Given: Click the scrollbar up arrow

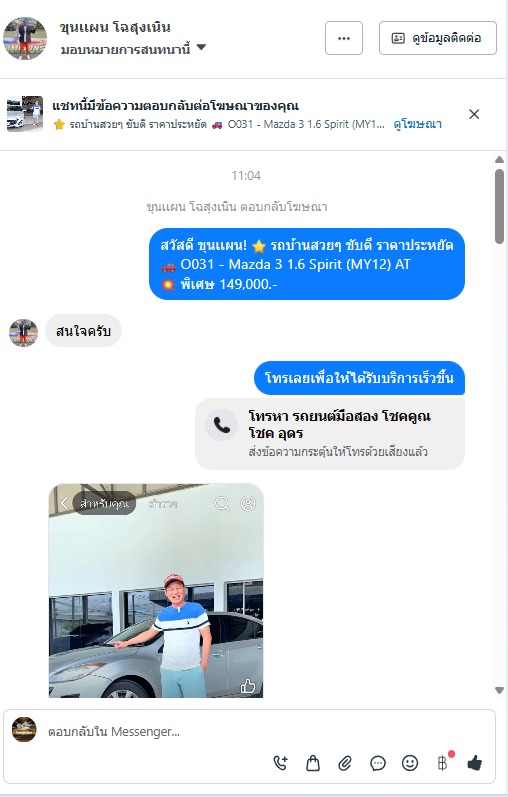Looking at the screenshot, I should click(499, 160).
